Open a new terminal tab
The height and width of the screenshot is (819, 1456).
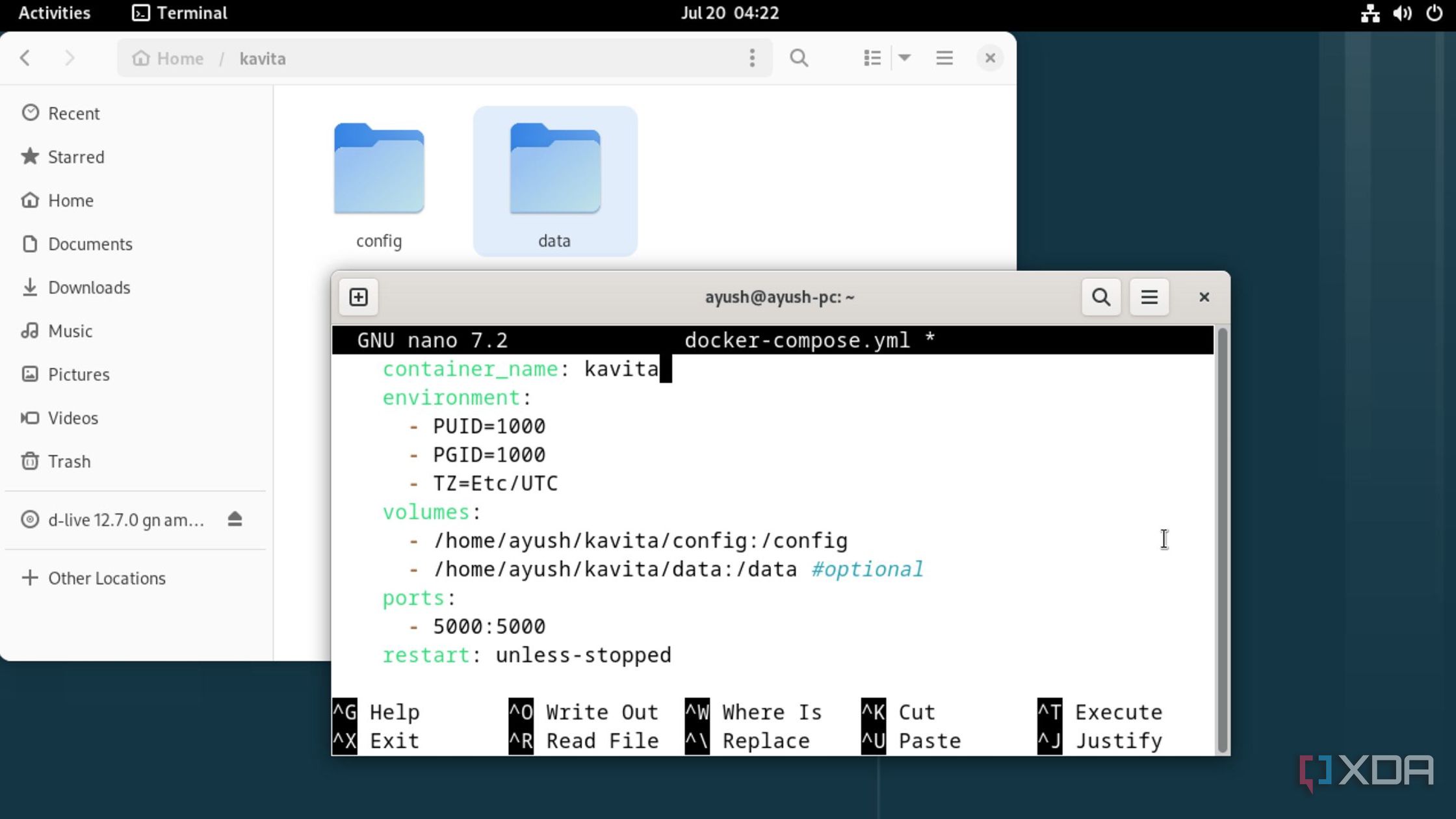(x=359, y=297)
